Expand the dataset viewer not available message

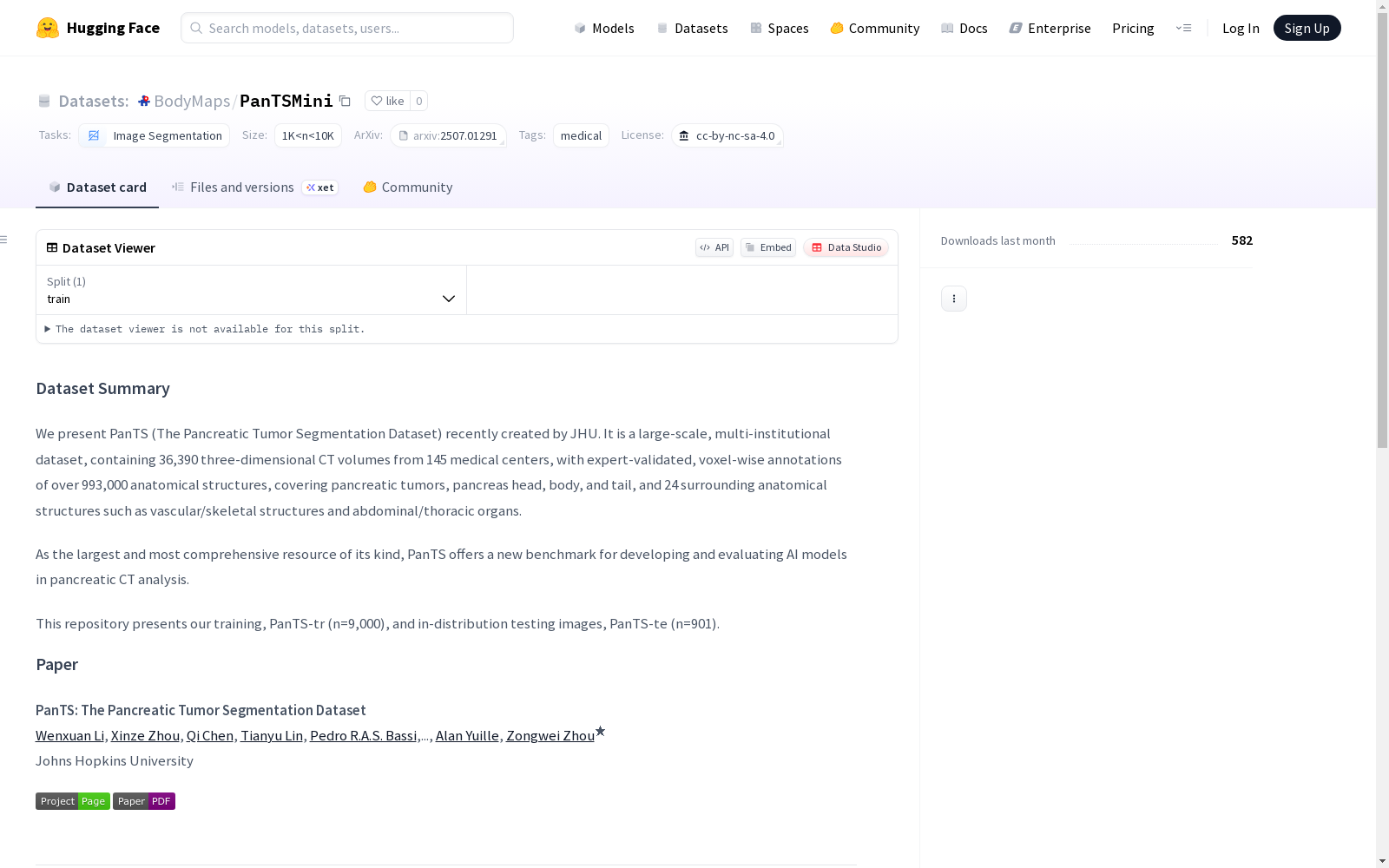click(205, 329)
